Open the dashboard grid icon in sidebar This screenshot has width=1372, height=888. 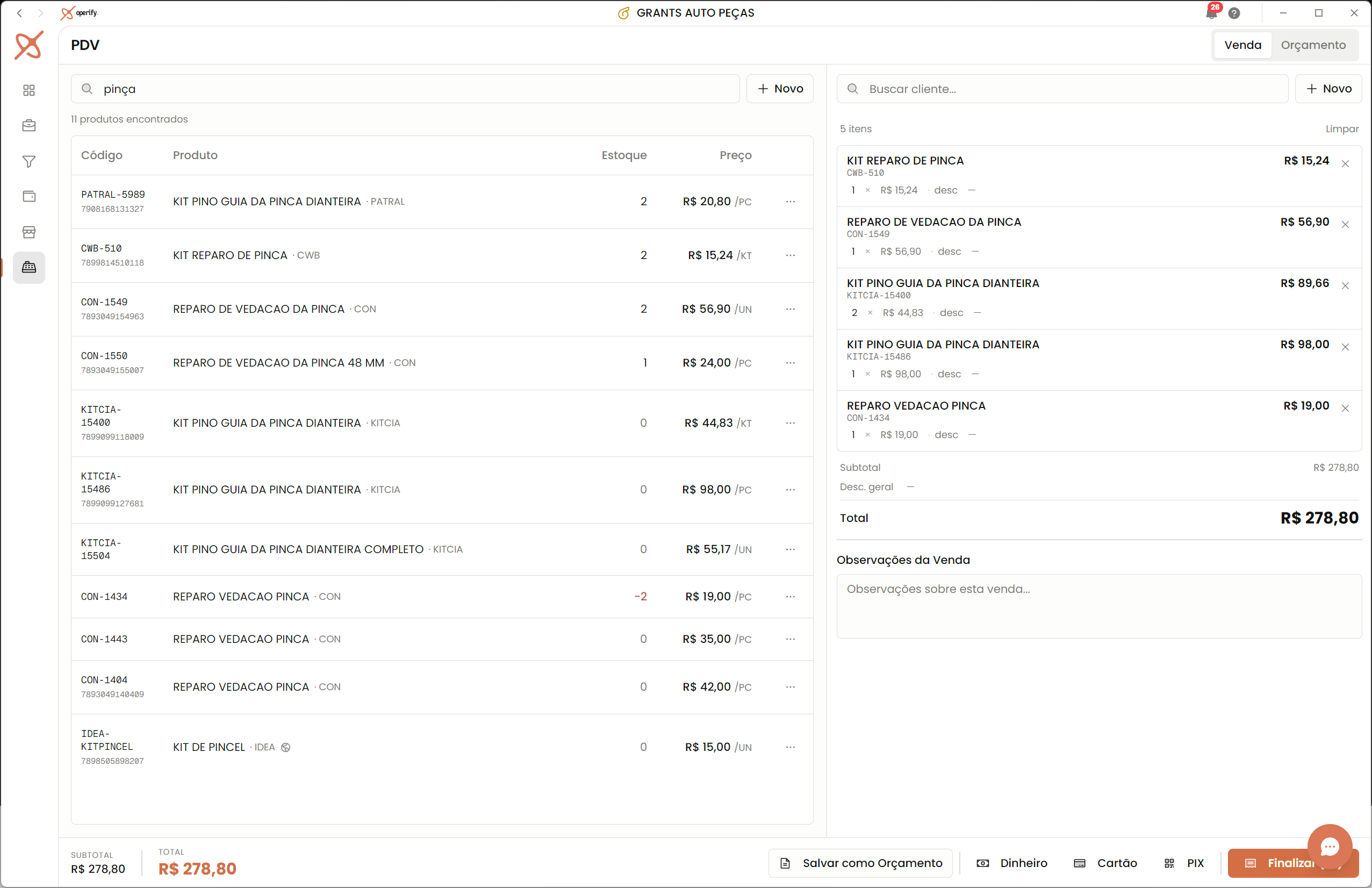pyautogui.click(x=29, y=90)
